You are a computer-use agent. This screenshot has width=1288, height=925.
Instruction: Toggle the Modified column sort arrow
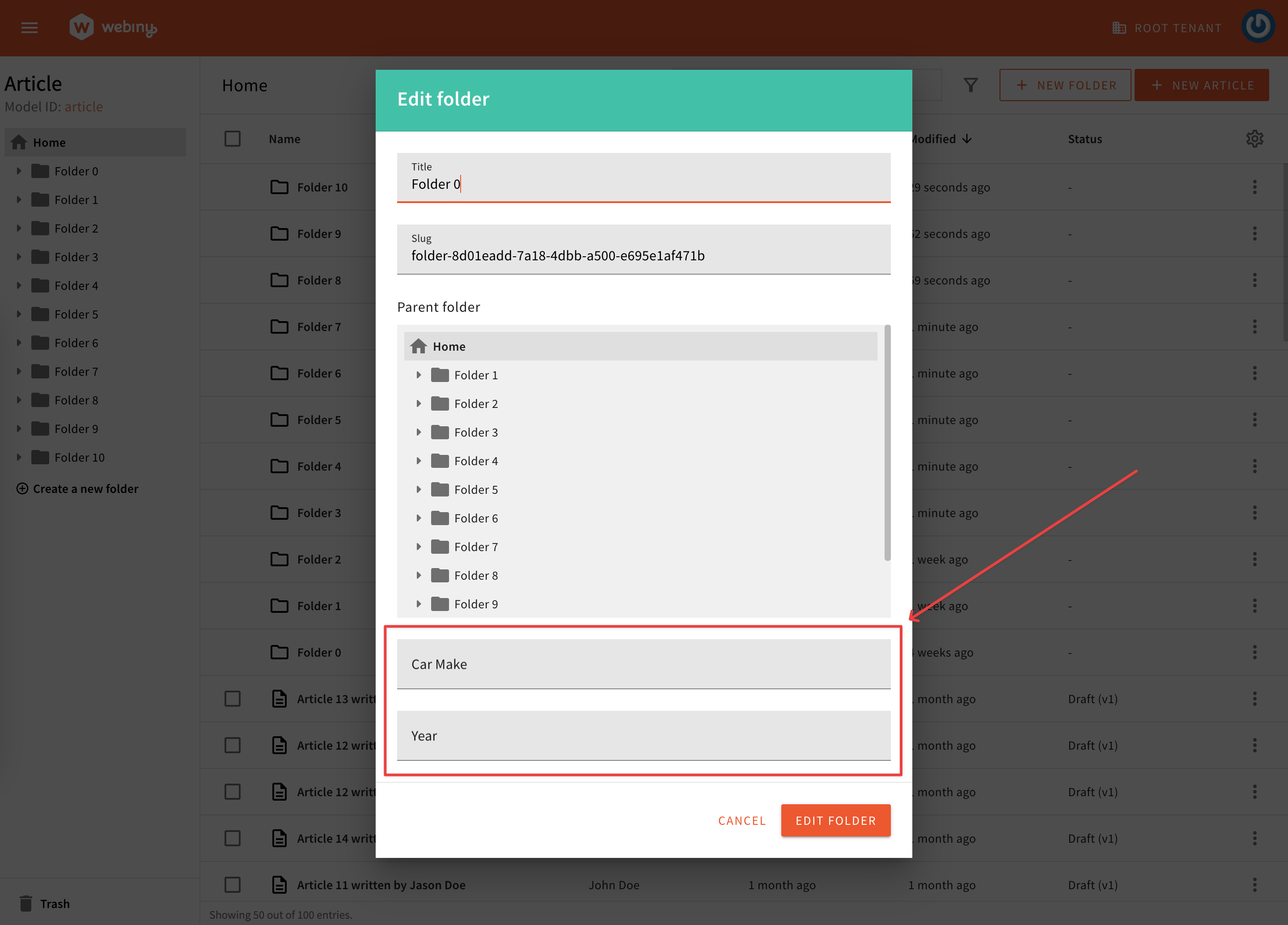point(967,139)
